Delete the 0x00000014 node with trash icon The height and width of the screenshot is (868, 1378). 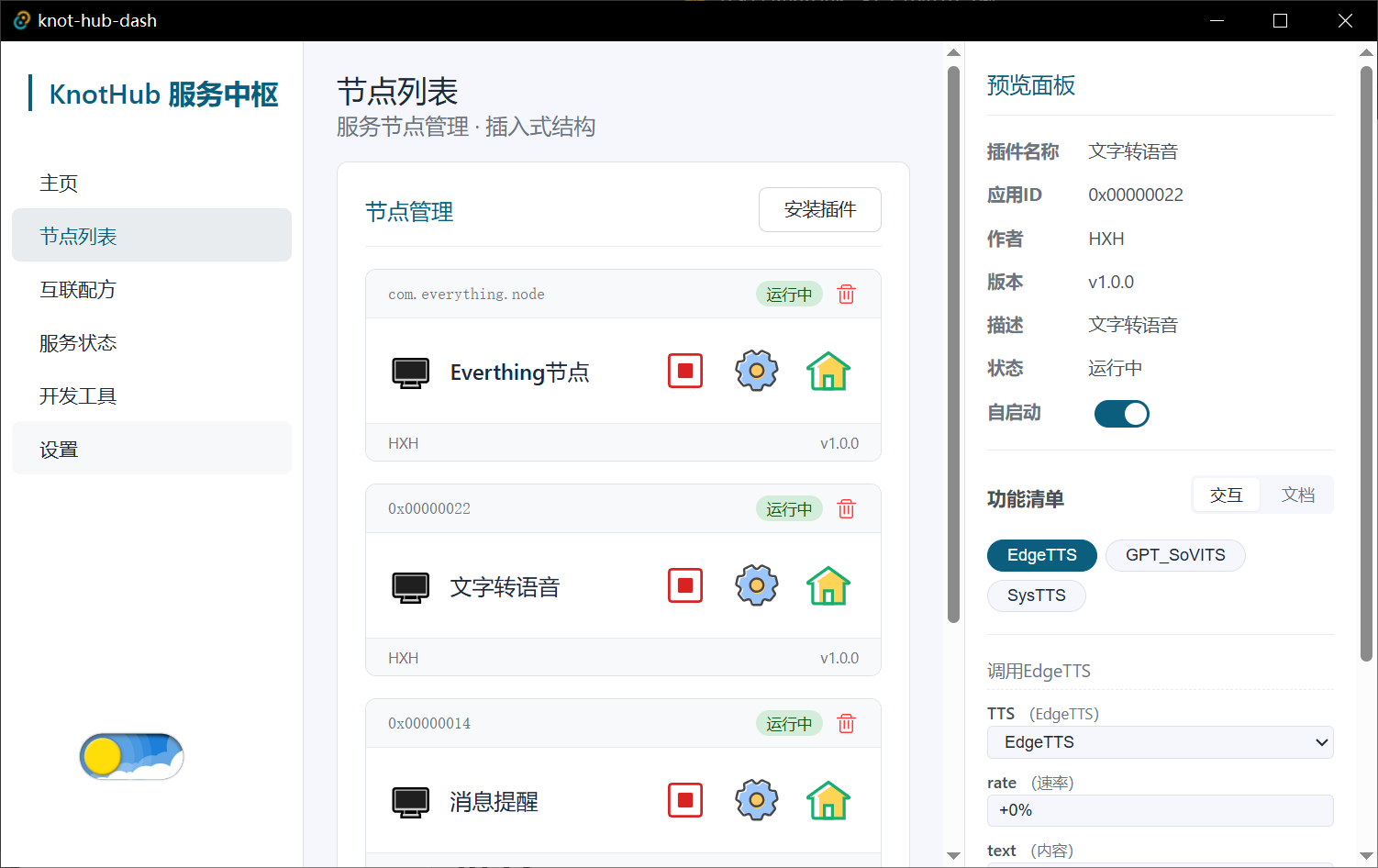coord(847,724)
